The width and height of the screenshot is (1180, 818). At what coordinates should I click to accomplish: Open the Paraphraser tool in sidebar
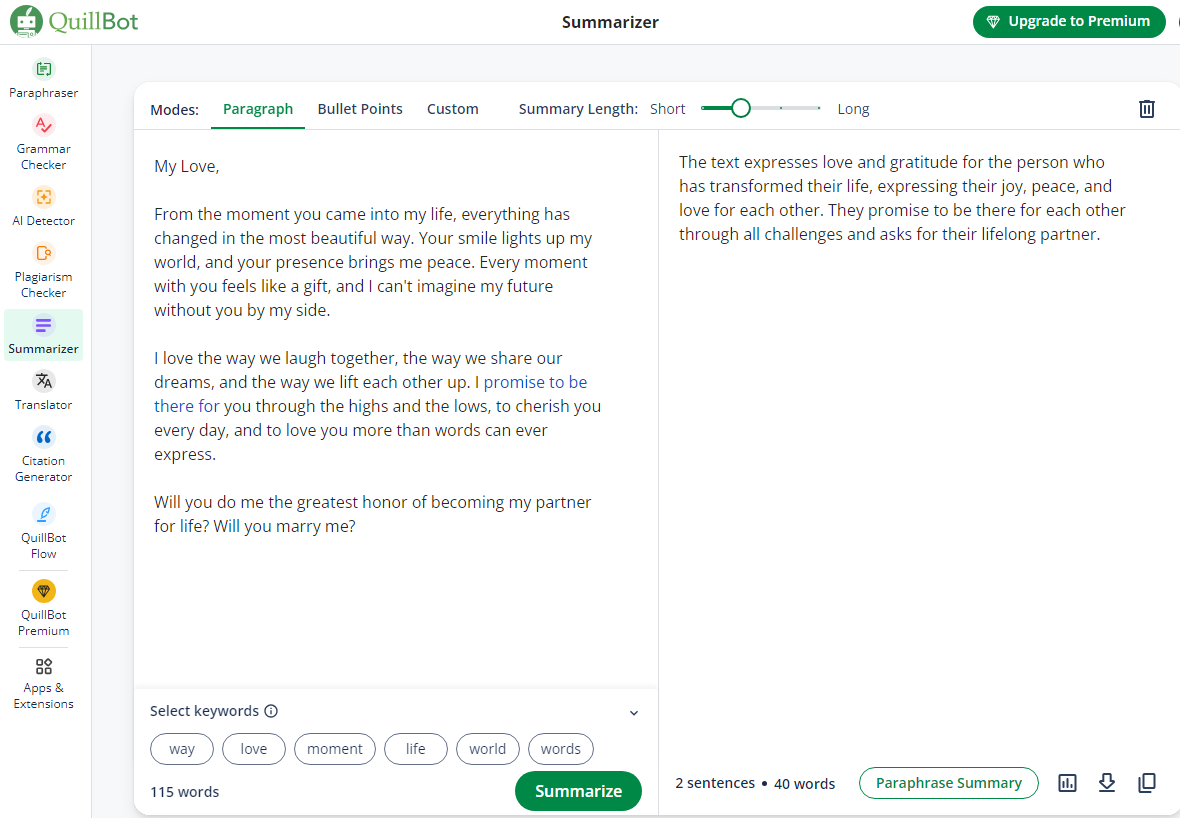(x=43, y=79)
